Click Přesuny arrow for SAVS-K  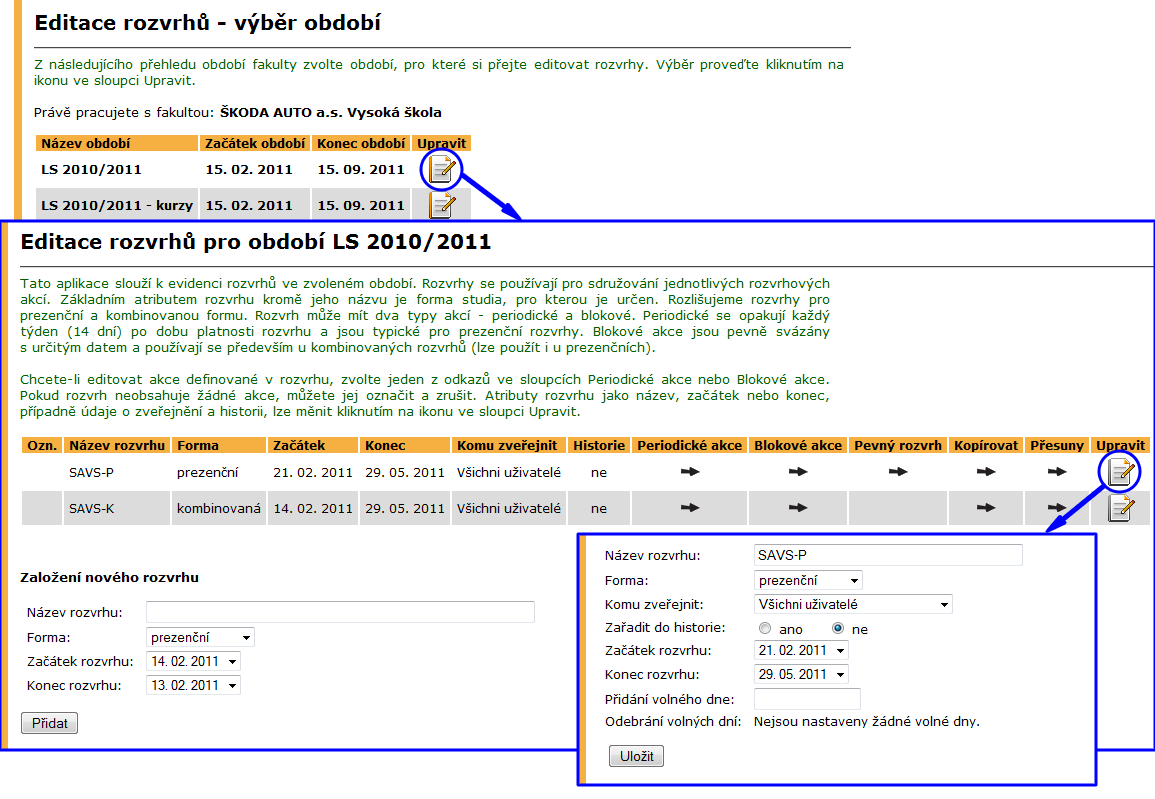pyautogui.click(x=1057, y=508)
